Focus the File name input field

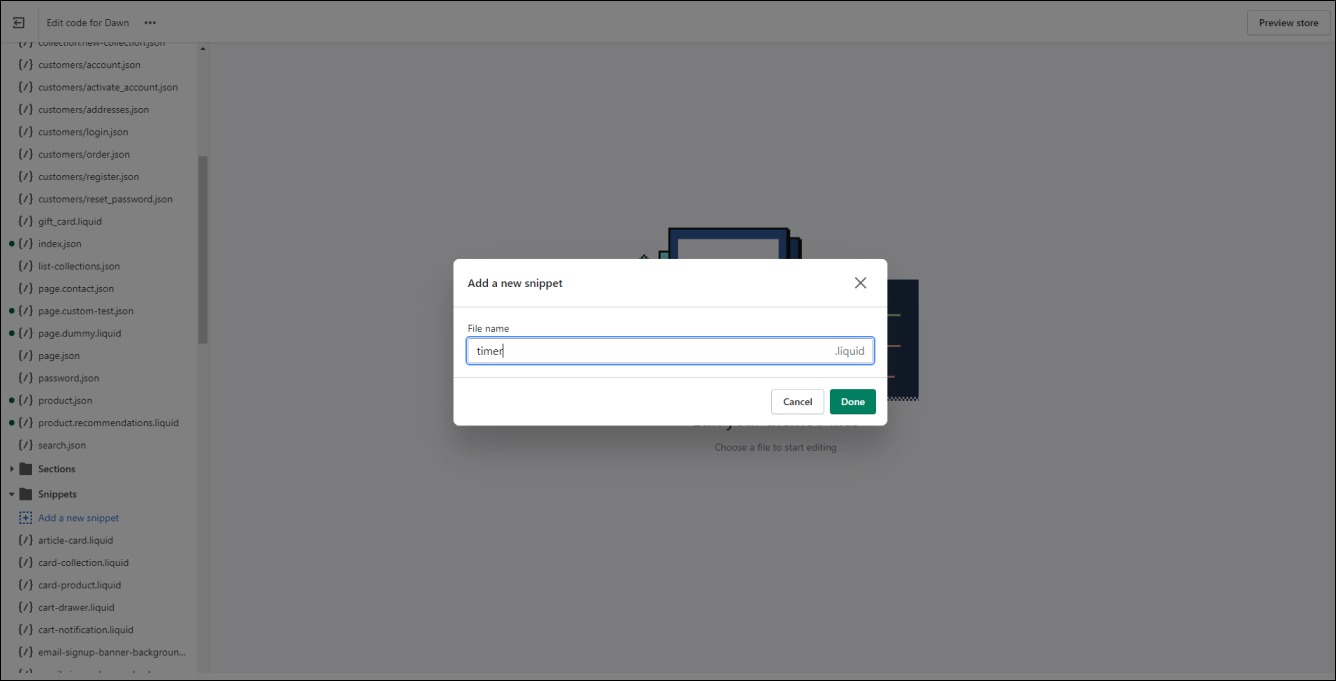[670, 351]
